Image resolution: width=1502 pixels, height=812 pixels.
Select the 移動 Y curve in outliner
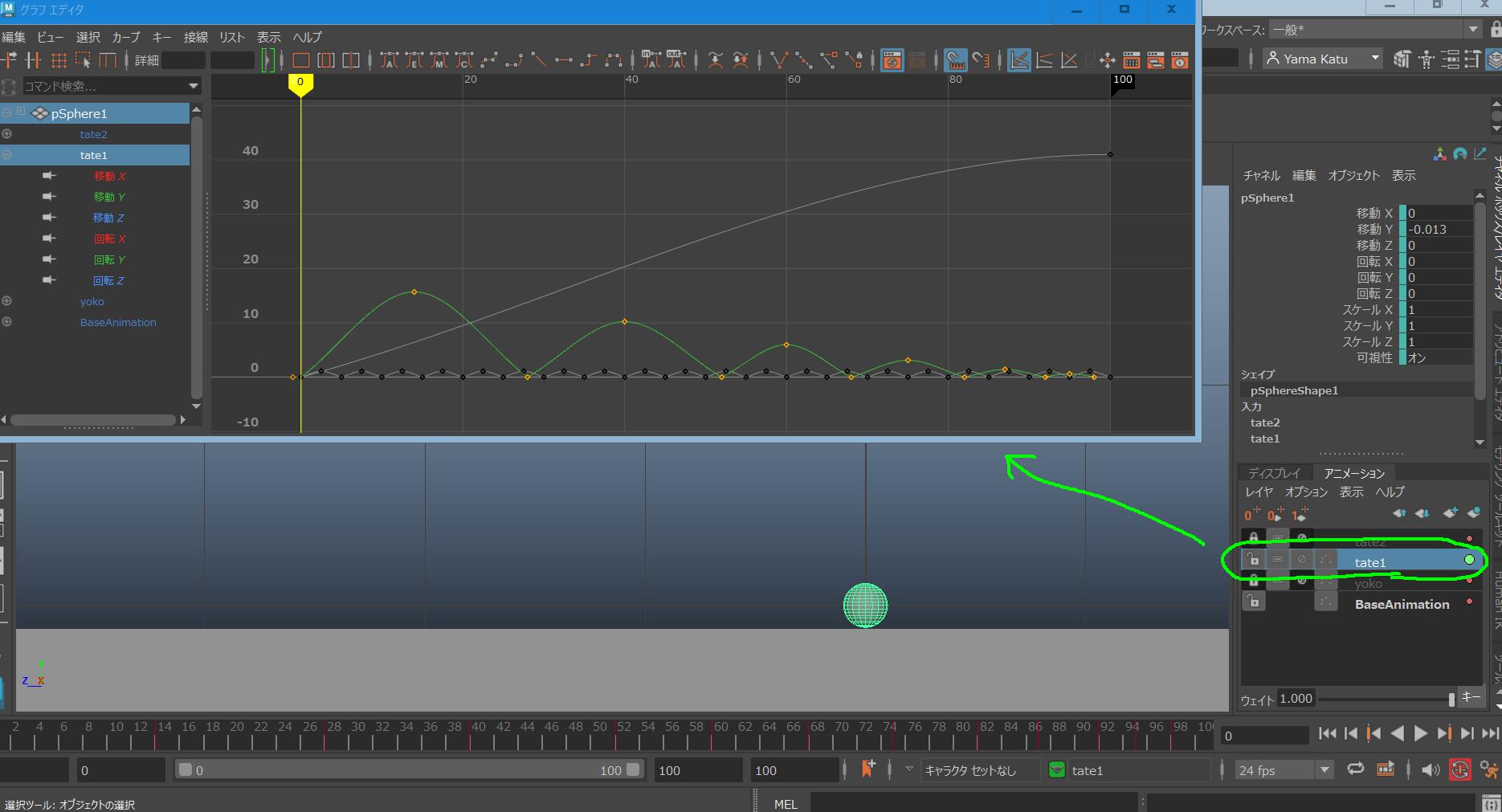[109, 197]
